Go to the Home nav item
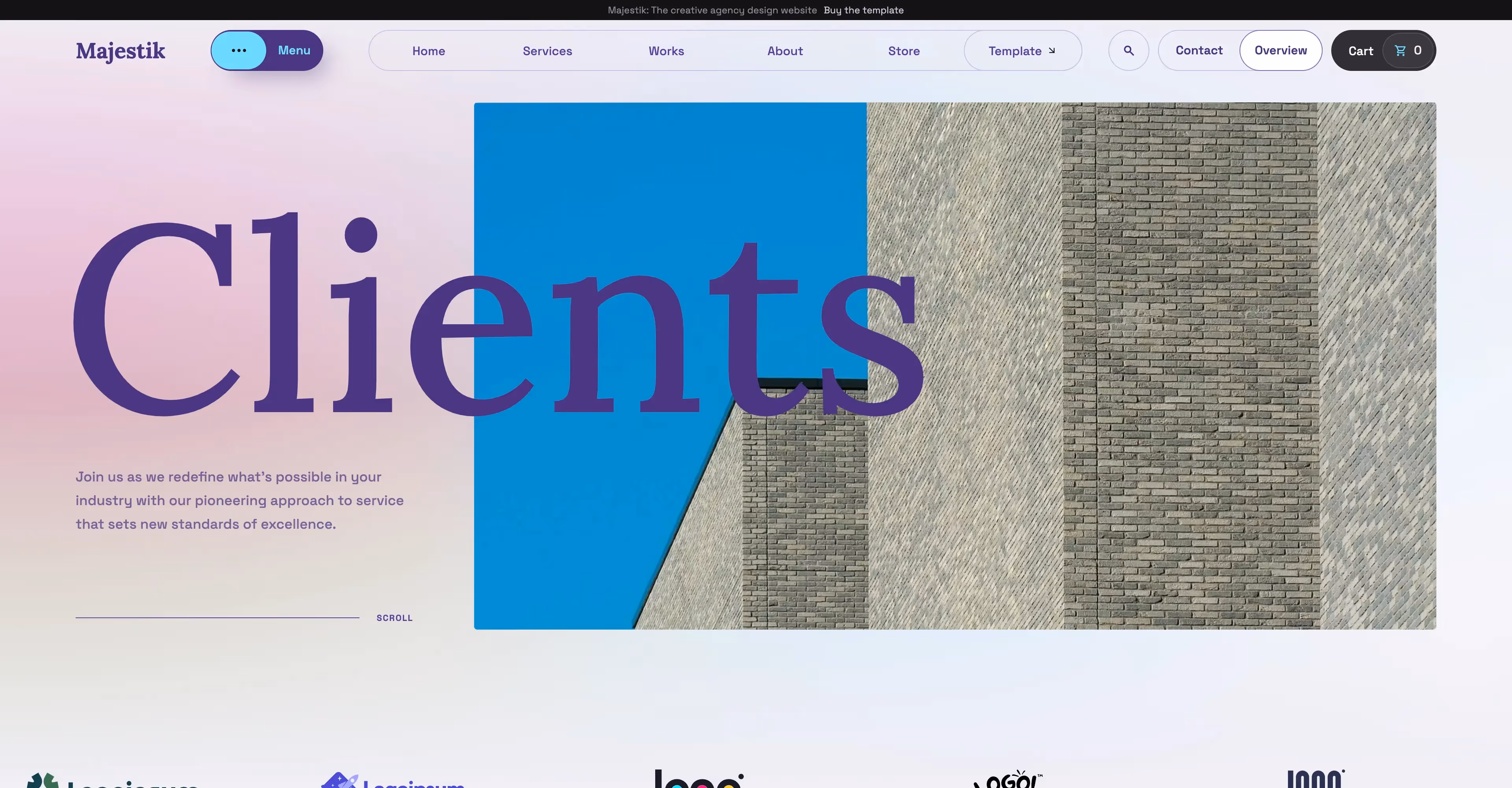Image resolution: width=1512 pixels, height=788 pixels. (x=428, y=51)
